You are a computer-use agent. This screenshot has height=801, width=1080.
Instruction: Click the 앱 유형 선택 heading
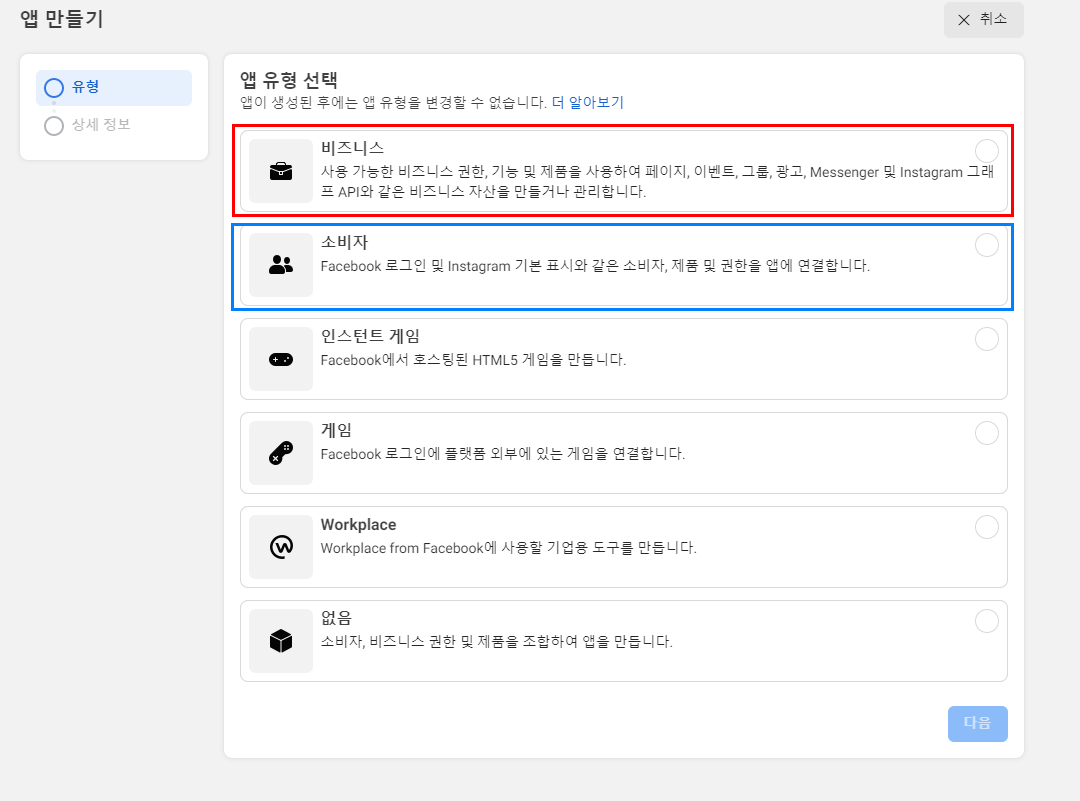[x=289, y=80]
